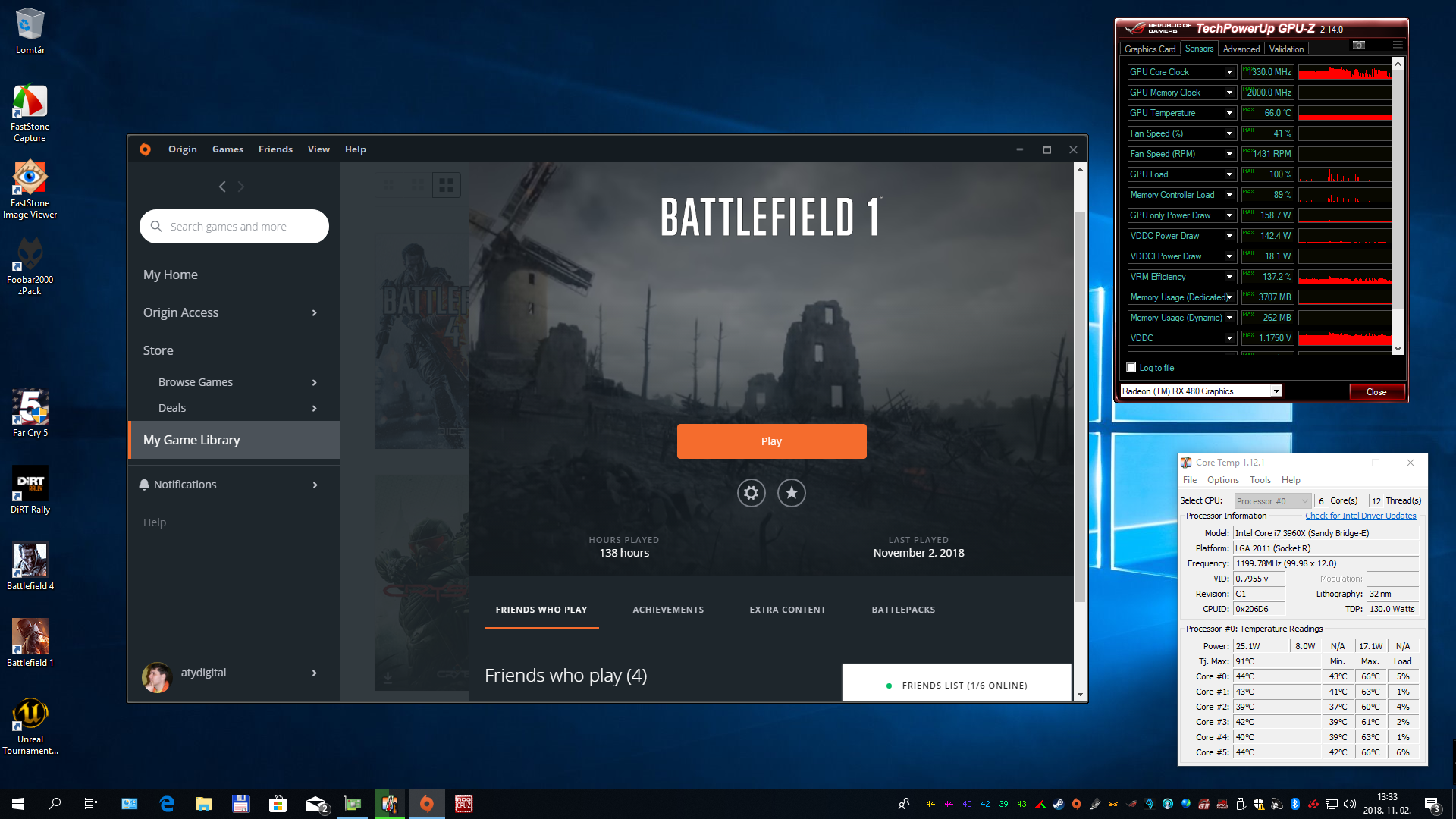Select Unreal Tournament desktop shortcut
The width and height of the screenshot is (1456, 819).
click(x=30, y=726)
